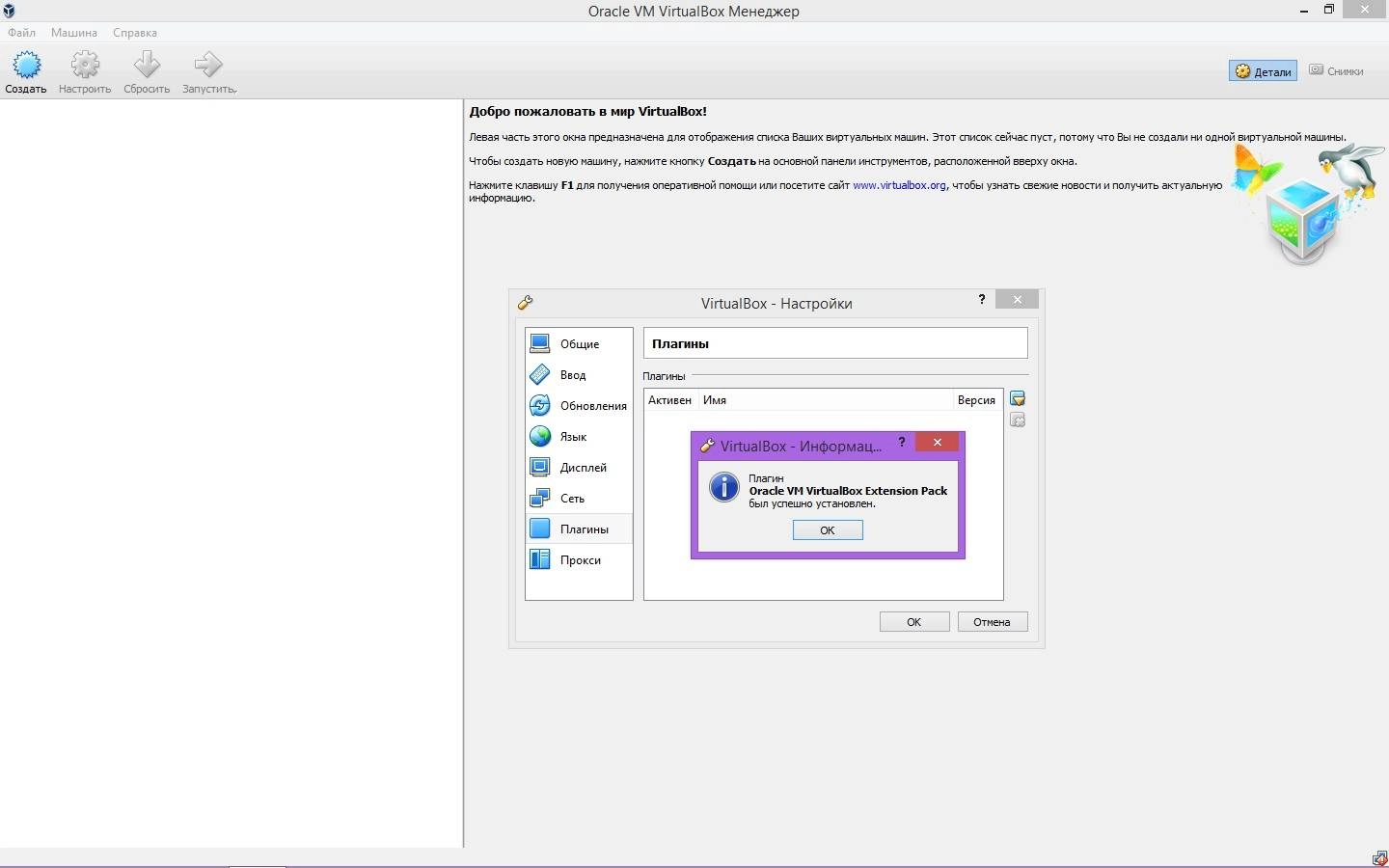Restore down the VirtualBox Manager window
1389x868 pixels.
tap(1329, 10)
